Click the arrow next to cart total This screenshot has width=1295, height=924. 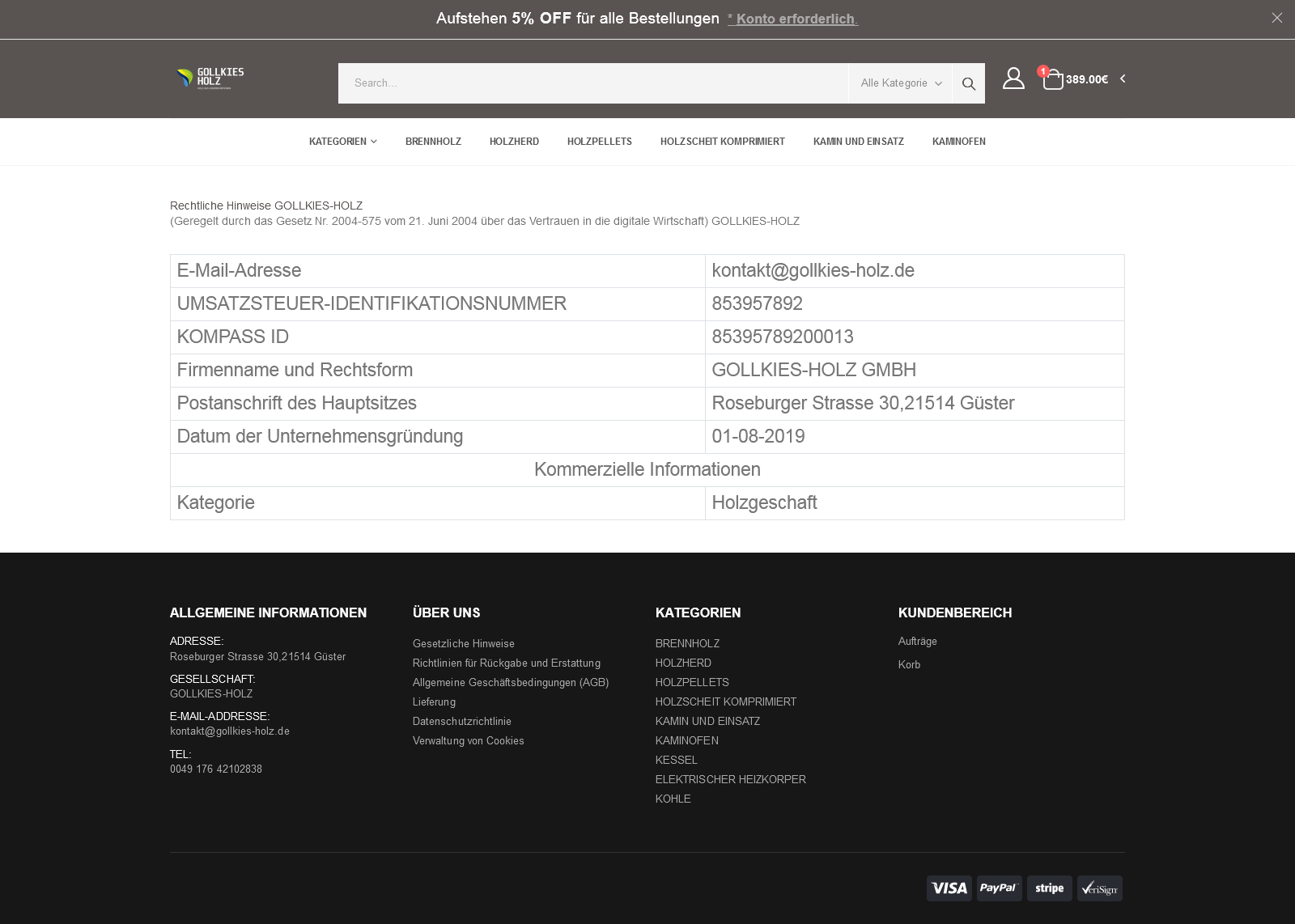pyautogui.click(x=1123, y=78)
